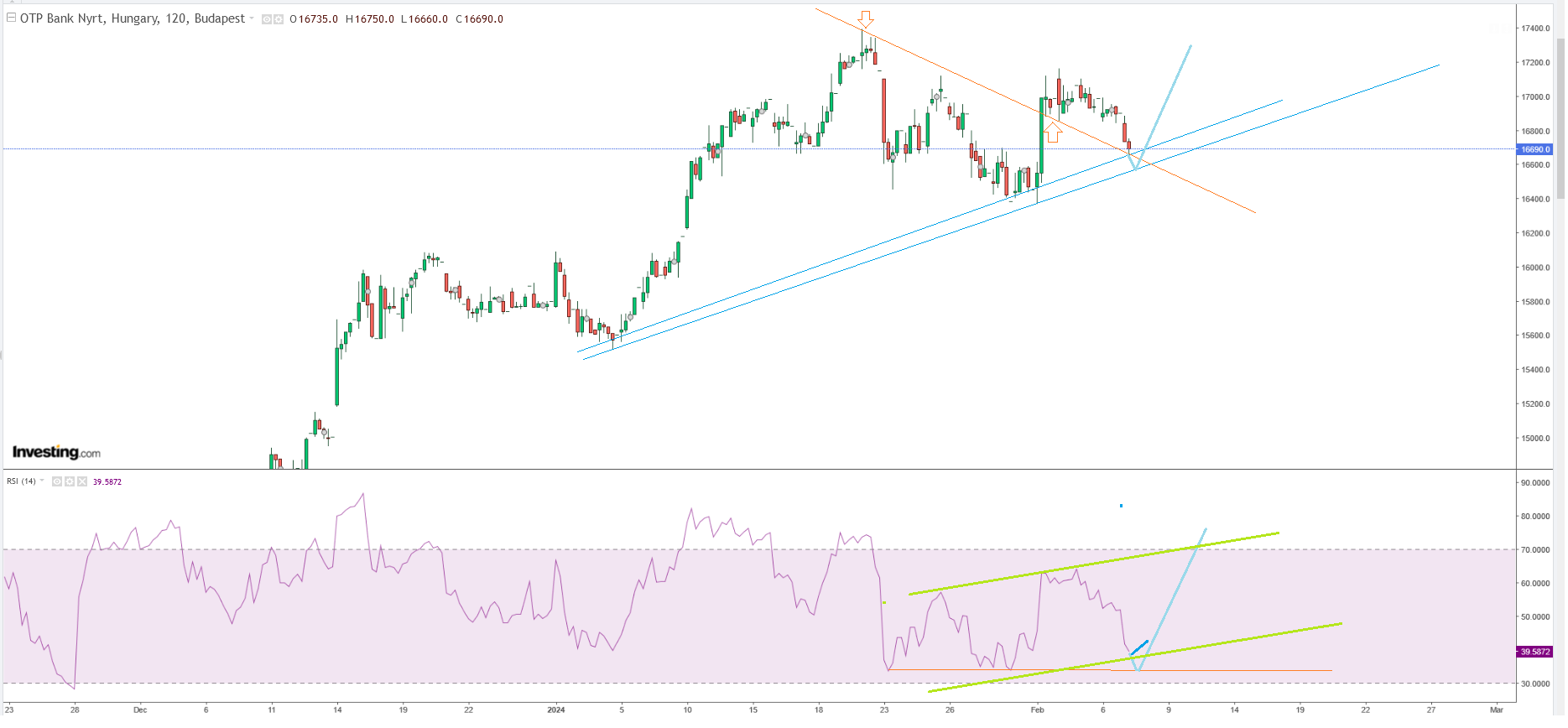
Task: Hide the RSI indicator using the eye icon
Action: (x=57, y=481)
